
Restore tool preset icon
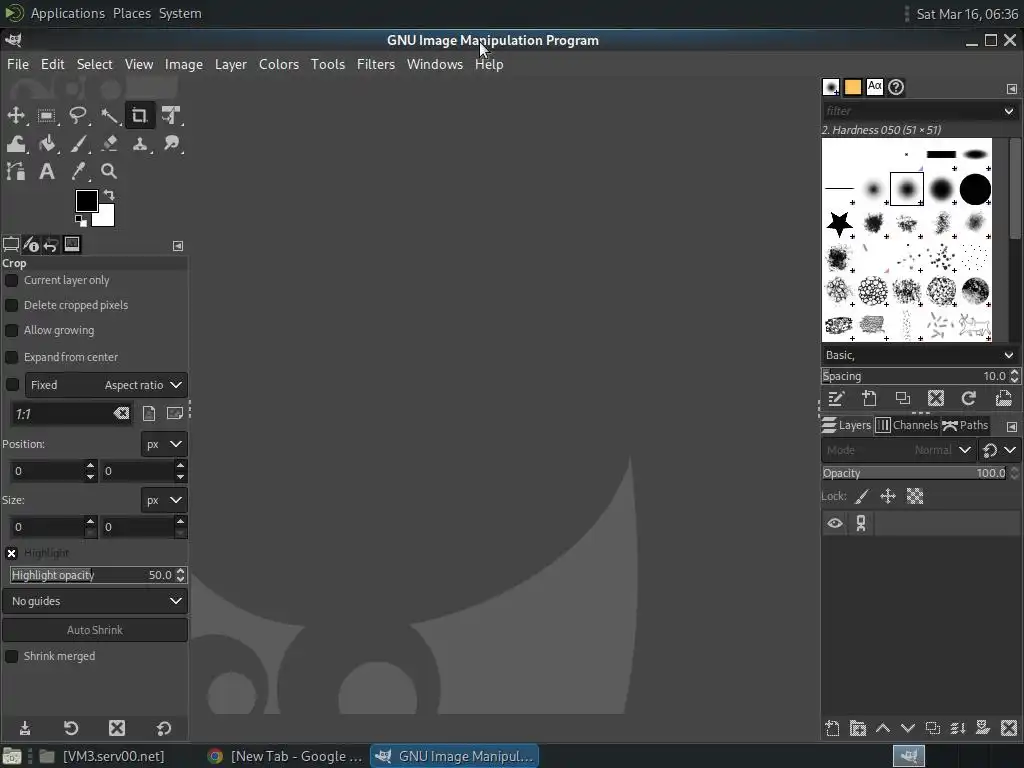point(71,728)
